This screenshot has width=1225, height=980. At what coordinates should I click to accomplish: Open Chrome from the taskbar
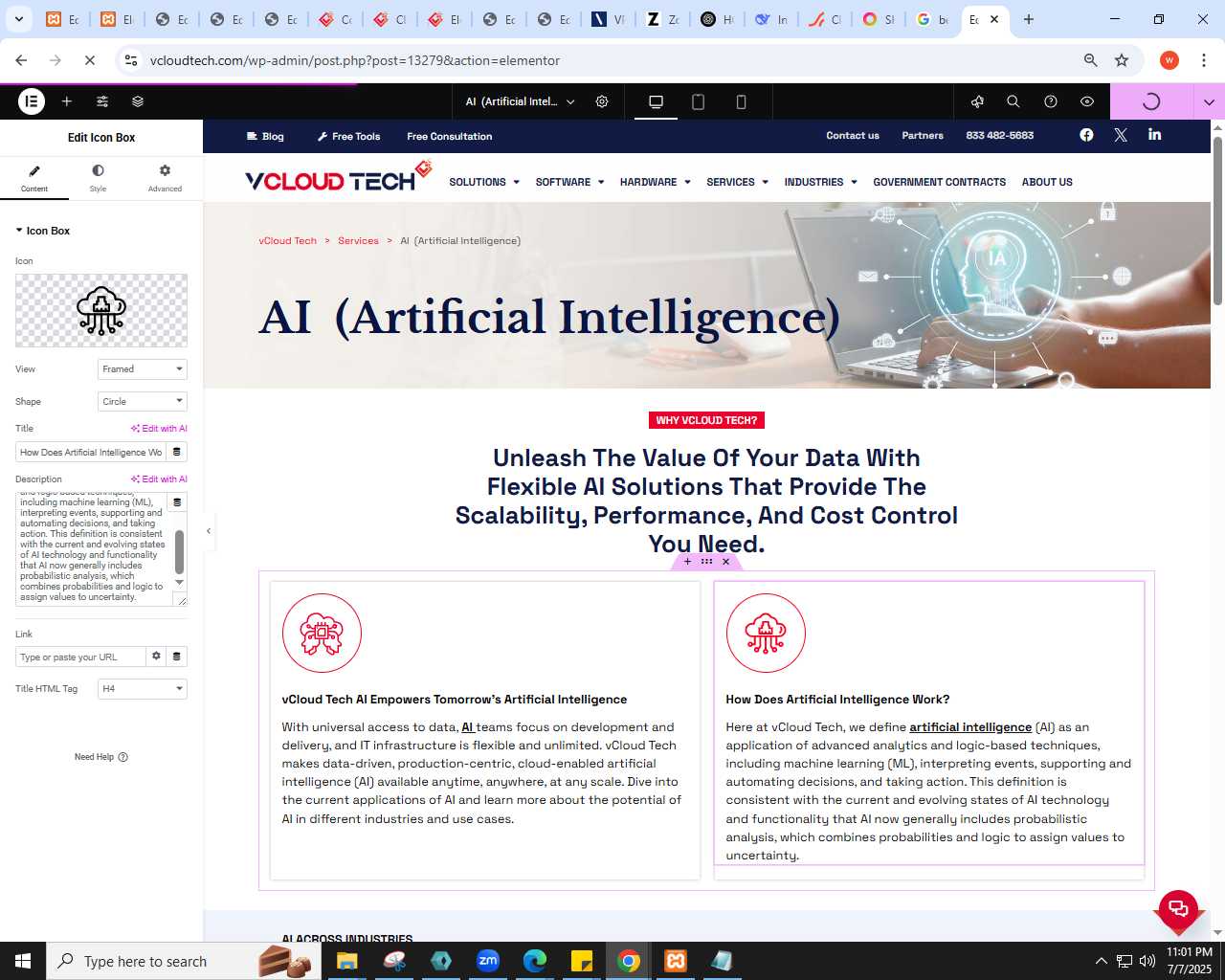(x=629, y=961)
